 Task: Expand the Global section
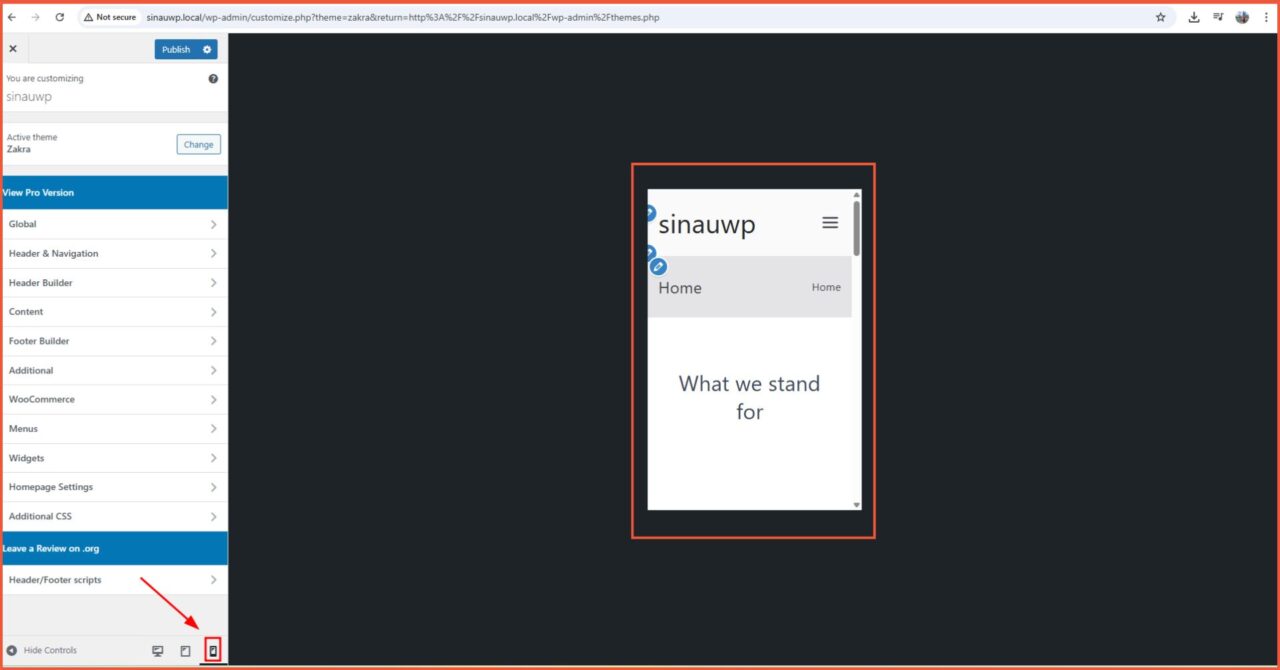point(115,224)
